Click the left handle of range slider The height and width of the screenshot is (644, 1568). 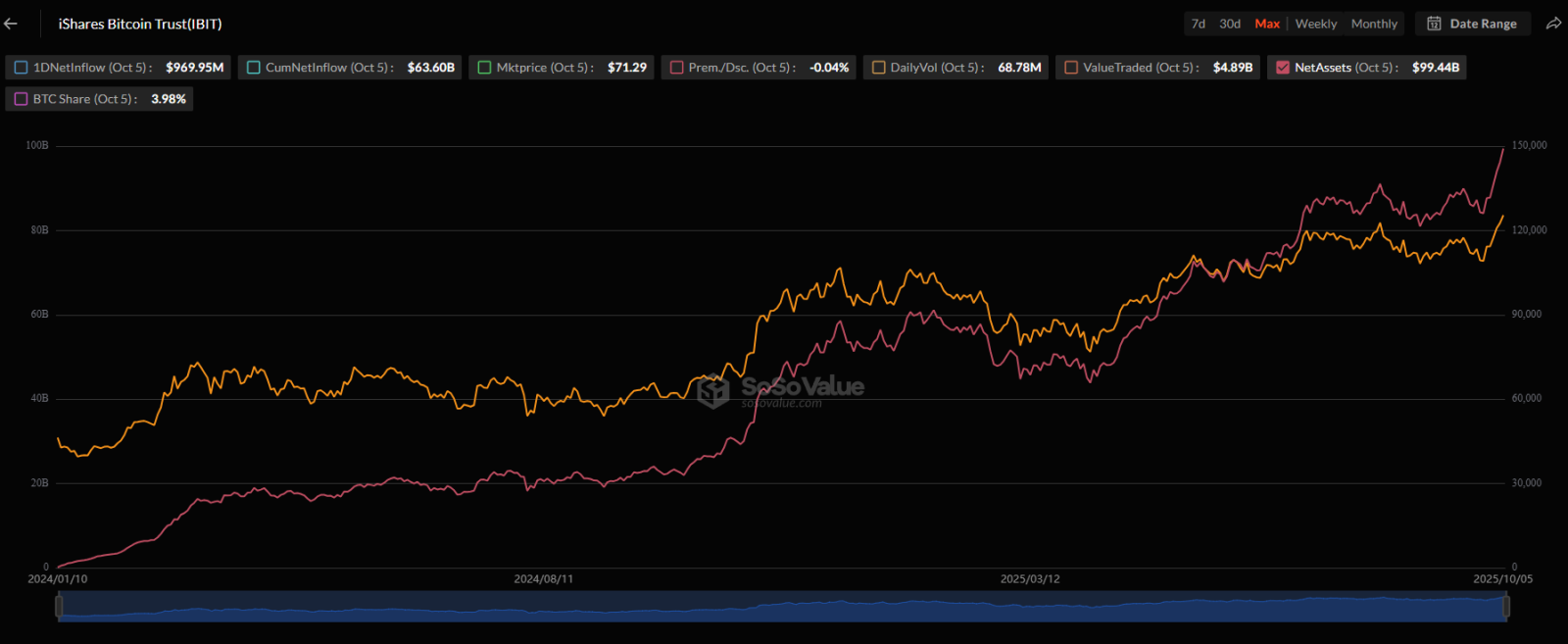point(59,607)
